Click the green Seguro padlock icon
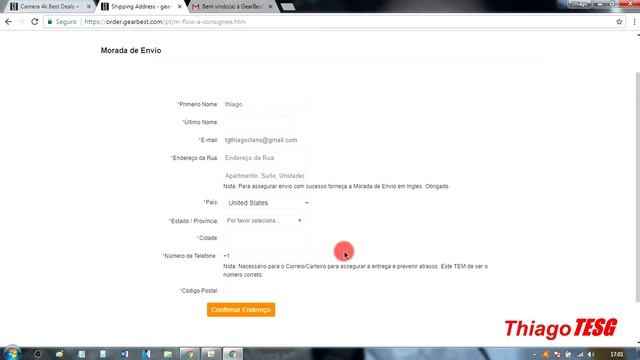640x360 pixels. point(50,22)
